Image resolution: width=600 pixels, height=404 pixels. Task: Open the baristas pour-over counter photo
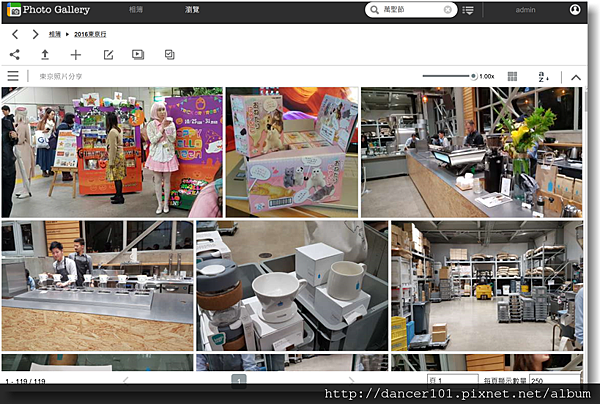(x=98, y=285)
